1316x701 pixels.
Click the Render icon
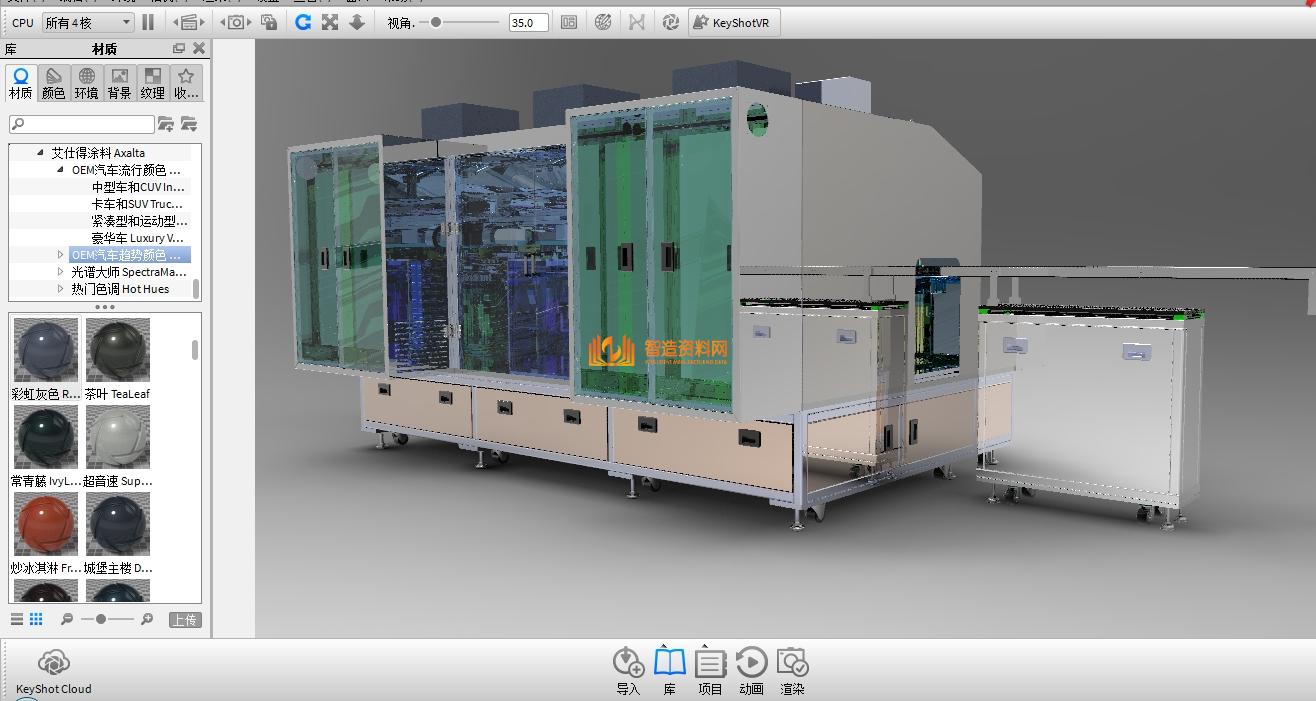click(x=792, y=670)
